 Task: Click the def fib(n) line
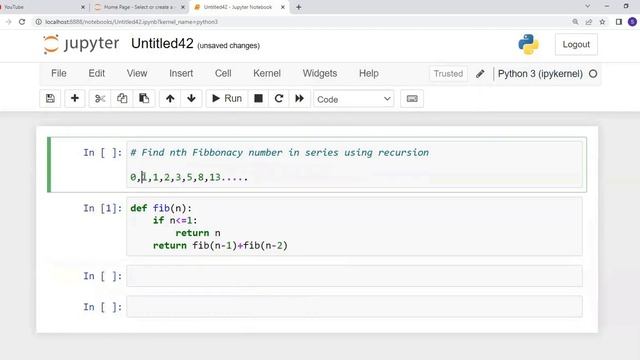pyautogui.click(x=161, y=208)
